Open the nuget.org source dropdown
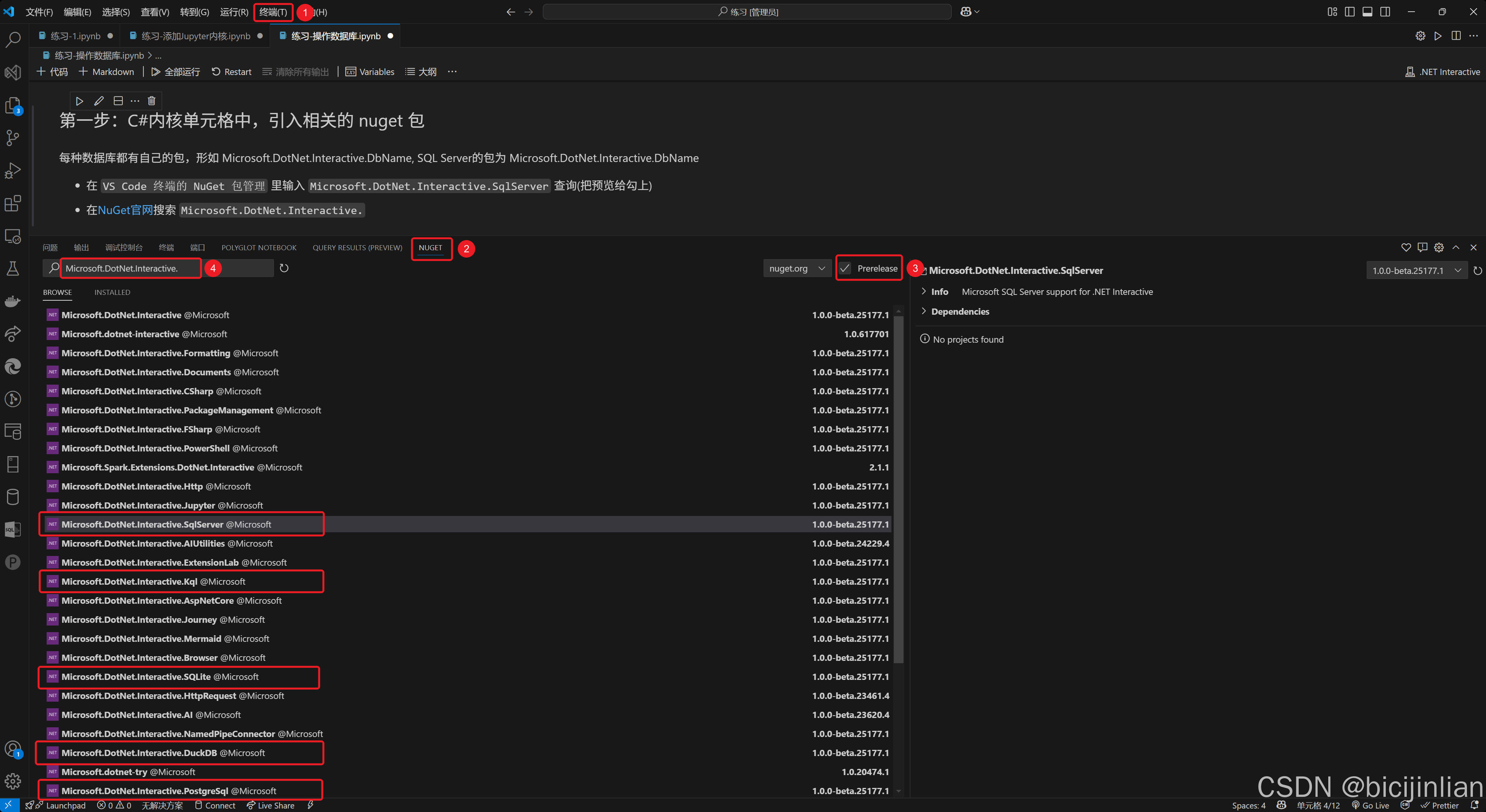Screen dimensions: 1486x812 pyautogui.click(x=797, y=268)
